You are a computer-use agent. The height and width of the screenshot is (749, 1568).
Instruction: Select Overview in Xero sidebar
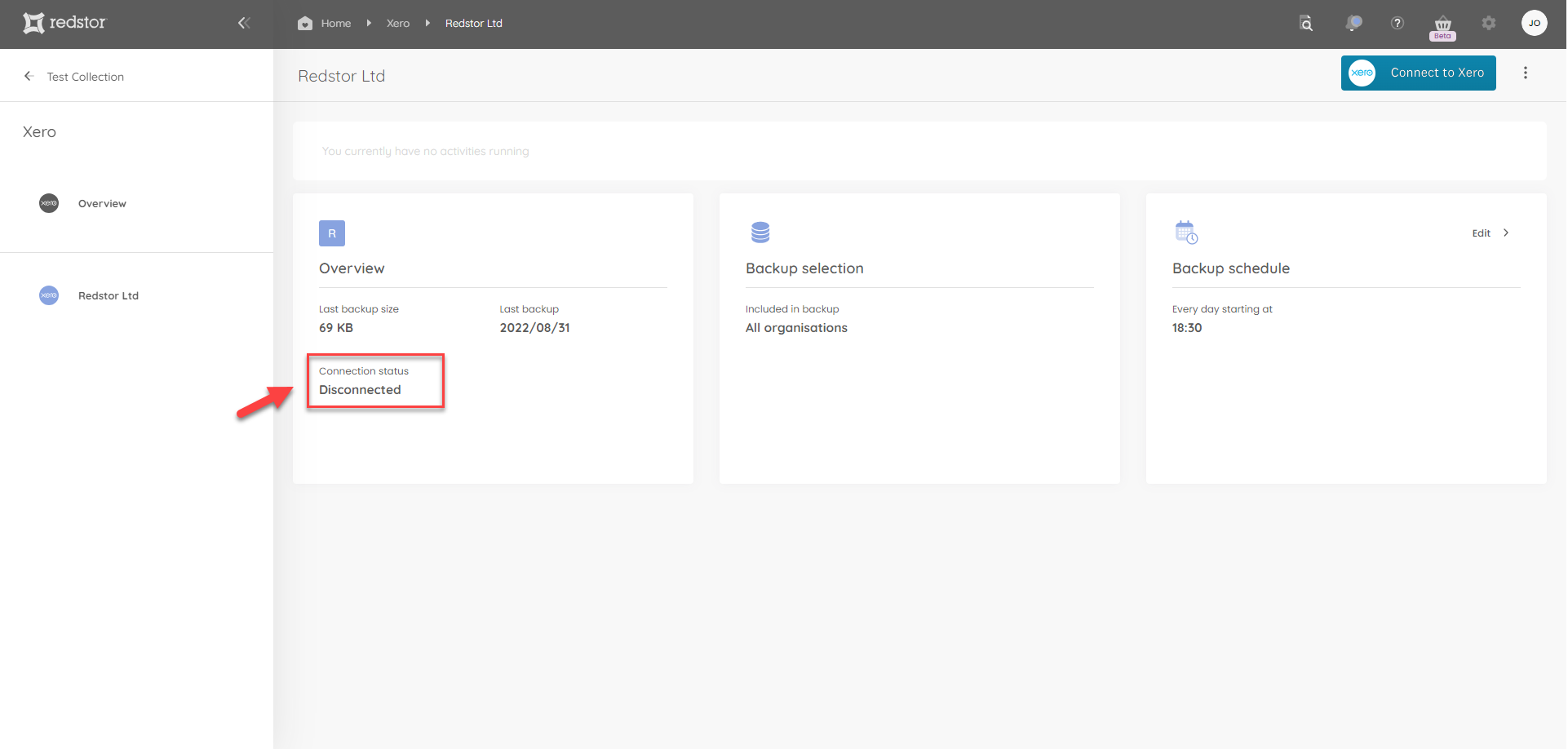[102, 204]
